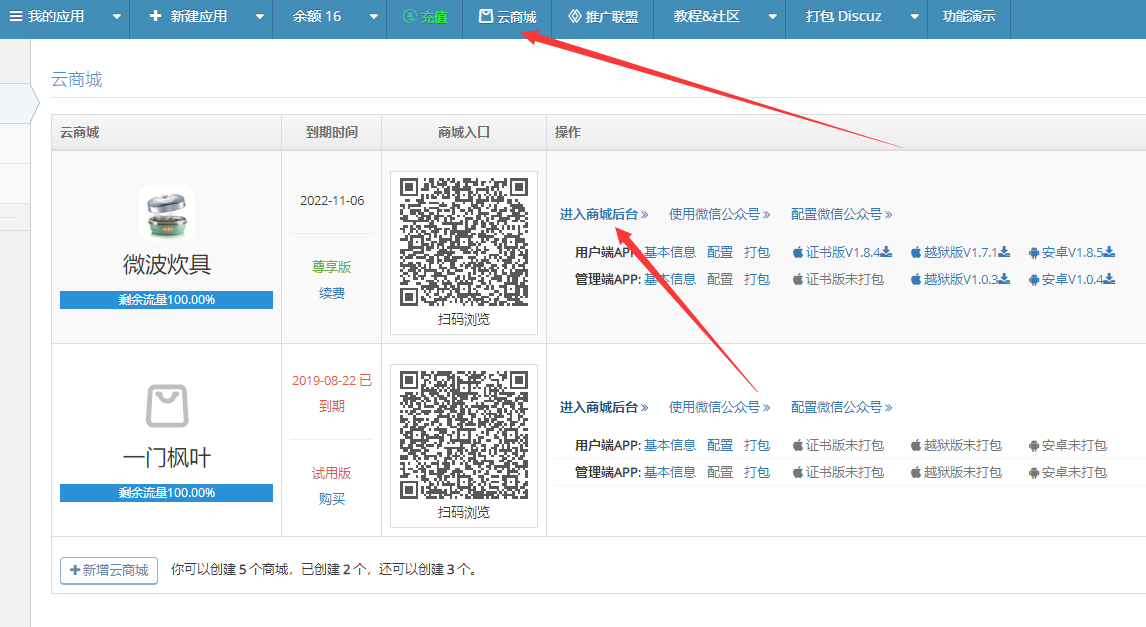
Task: Expand the 余额 16 dropdown arrow
Action: 373,17
